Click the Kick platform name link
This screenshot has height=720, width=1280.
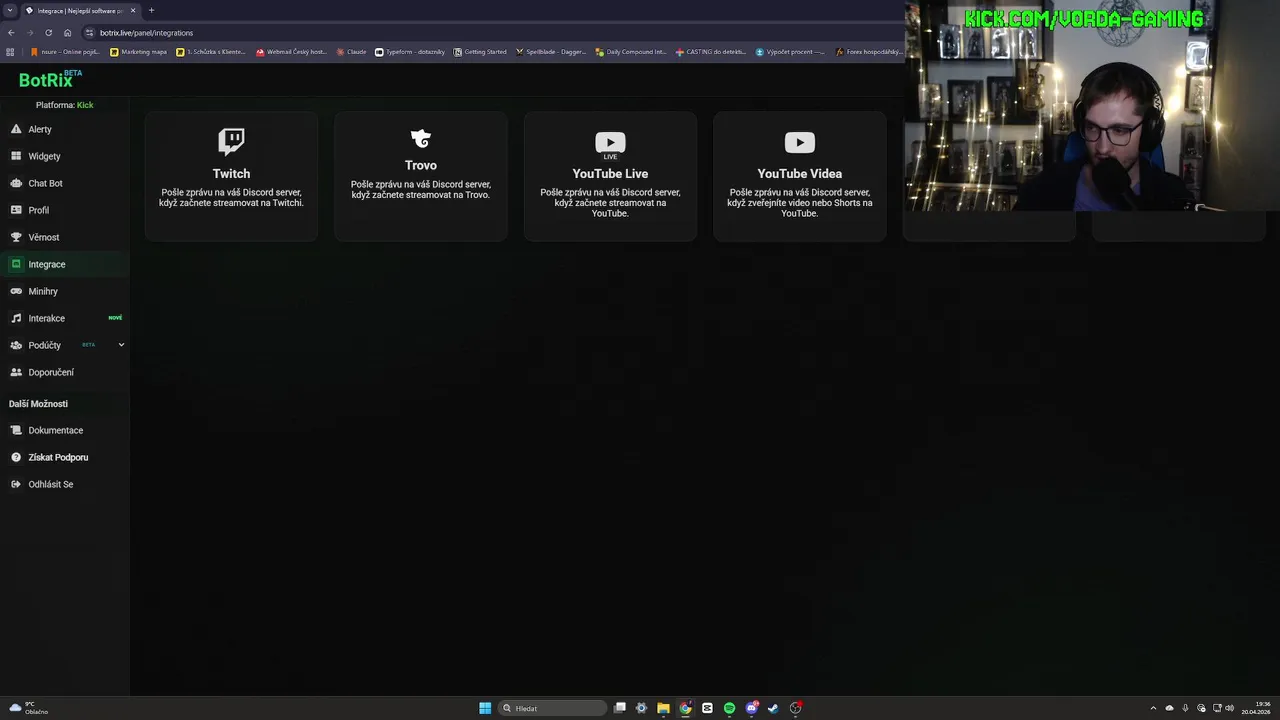click(x=85, y=105)
